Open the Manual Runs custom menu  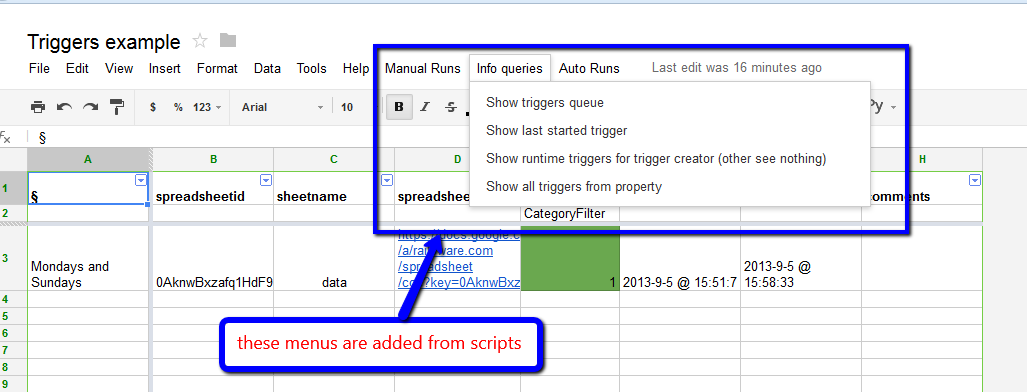click(422, 68)
